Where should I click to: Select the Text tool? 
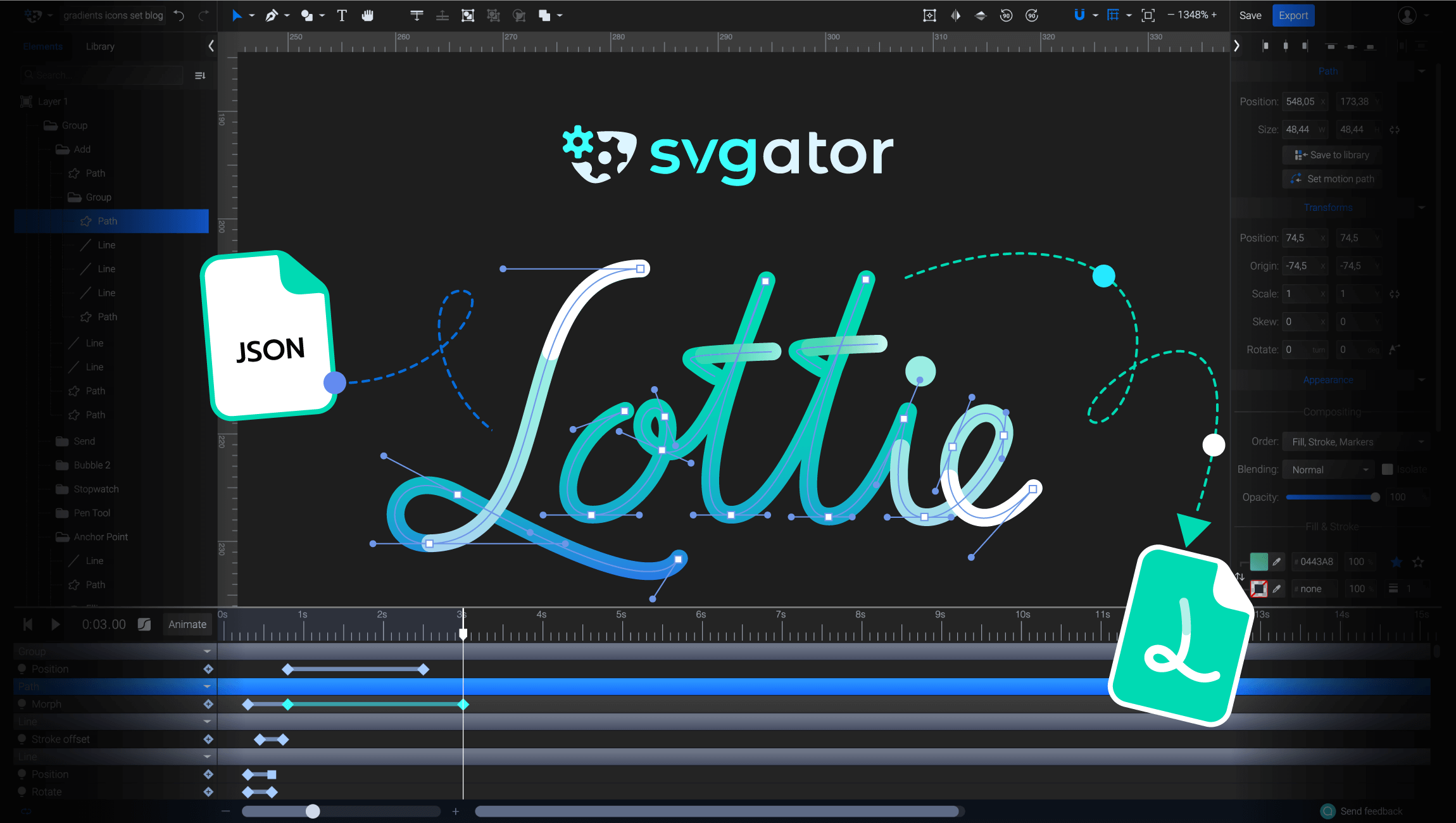[x=342, y=16]
